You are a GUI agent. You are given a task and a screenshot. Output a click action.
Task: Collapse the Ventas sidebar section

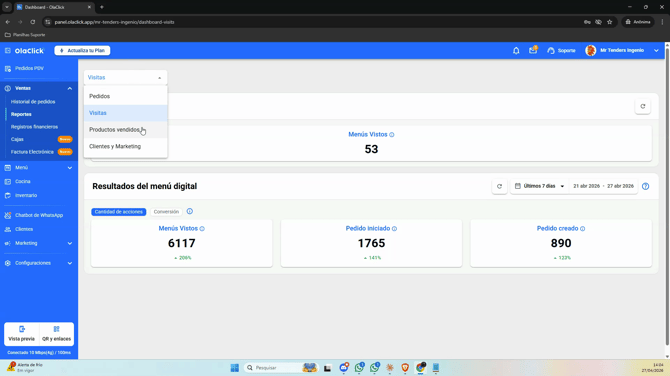pos(70,88)
